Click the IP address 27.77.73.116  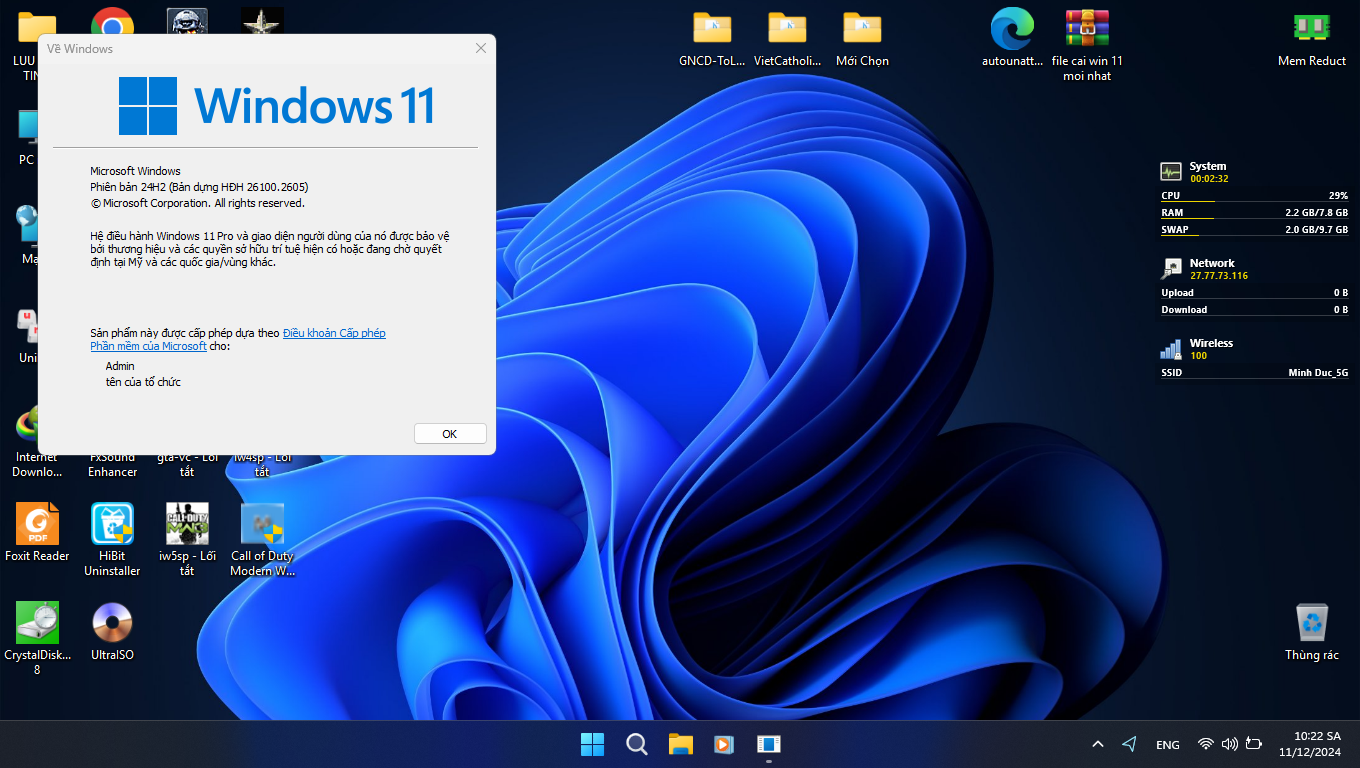coord(1219,276)
